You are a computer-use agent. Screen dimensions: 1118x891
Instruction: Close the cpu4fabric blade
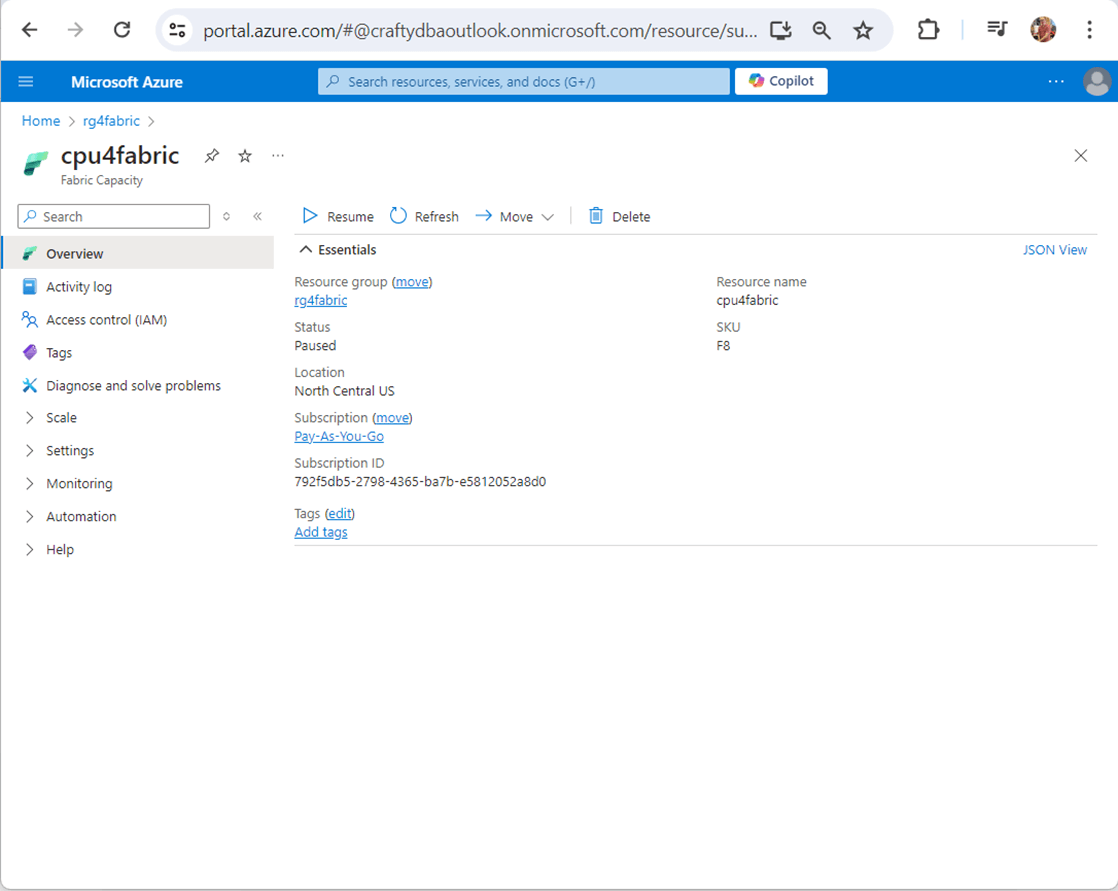point(1080,155)
